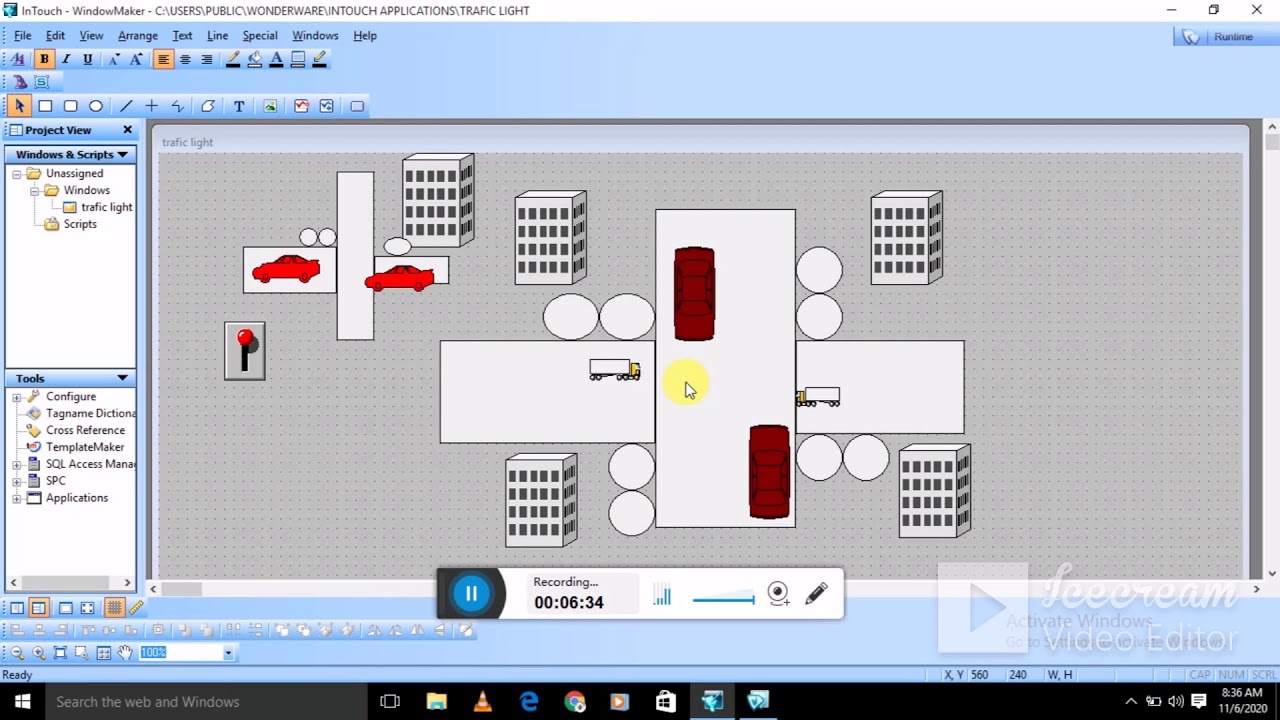Viewport: 1280px width, 720px height.
Task: Toggle underline text formatting
Action: pos(88,60)
